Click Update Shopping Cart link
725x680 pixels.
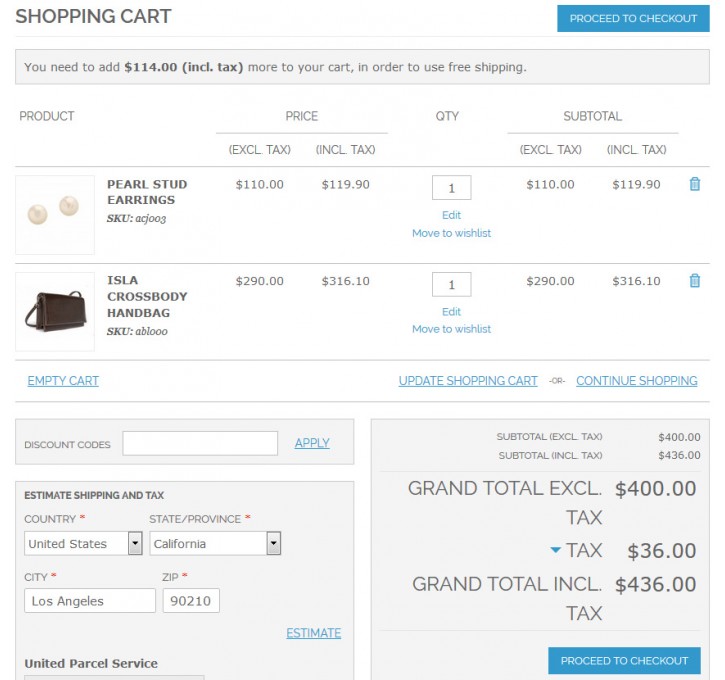[x=468, y=381]
